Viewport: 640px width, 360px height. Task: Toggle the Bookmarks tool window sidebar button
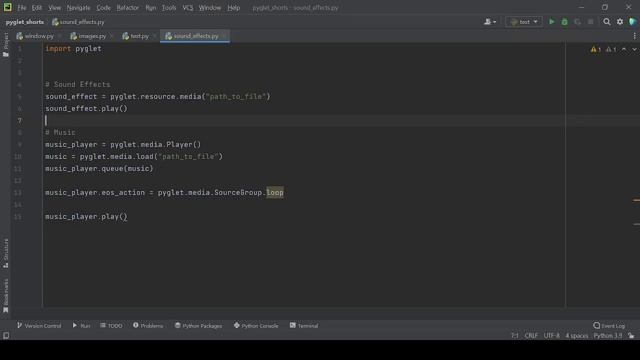point(6,296)
